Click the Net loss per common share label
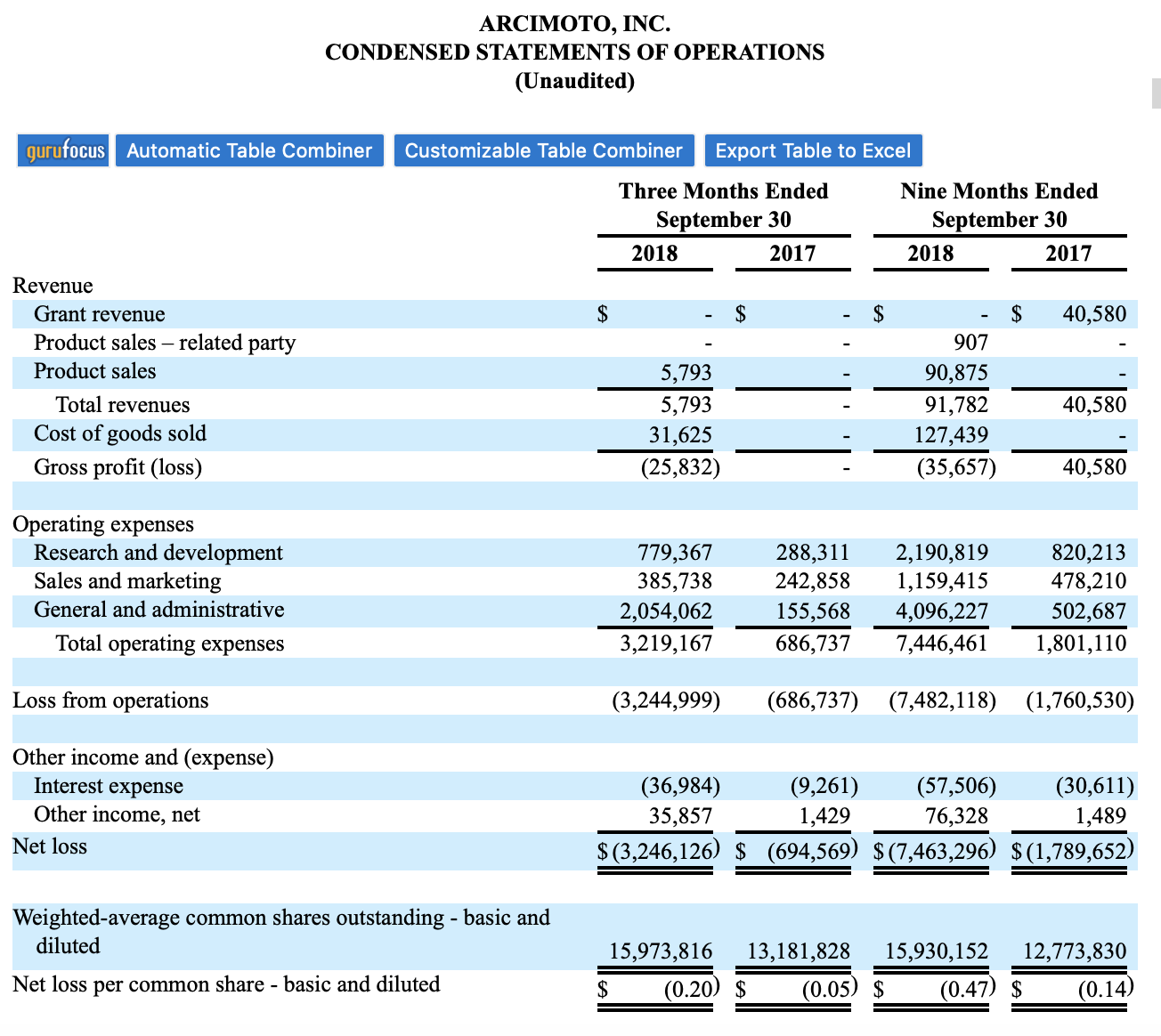 point(226,984)
